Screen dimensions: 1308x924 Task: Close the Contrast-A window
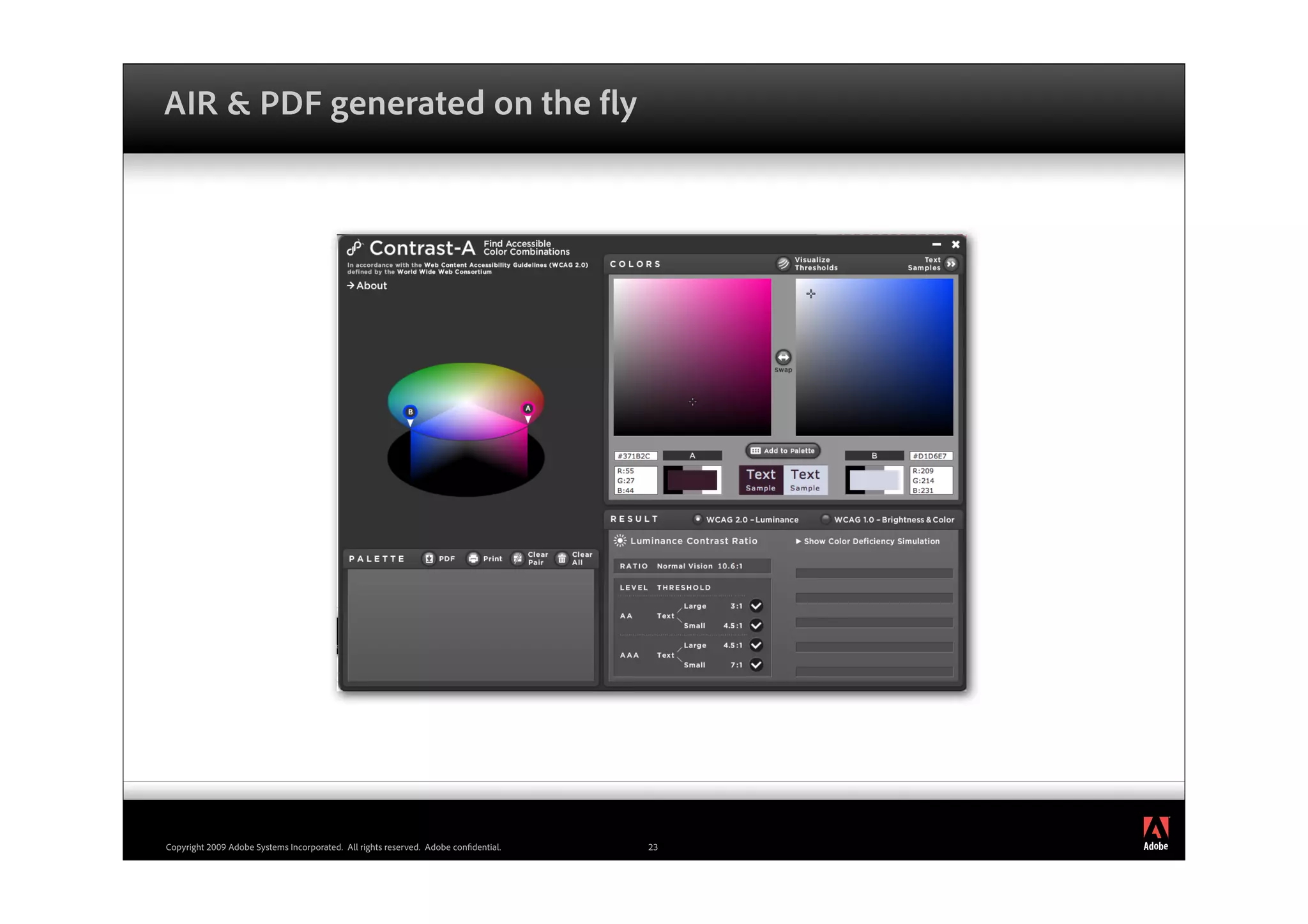(955, 245)
